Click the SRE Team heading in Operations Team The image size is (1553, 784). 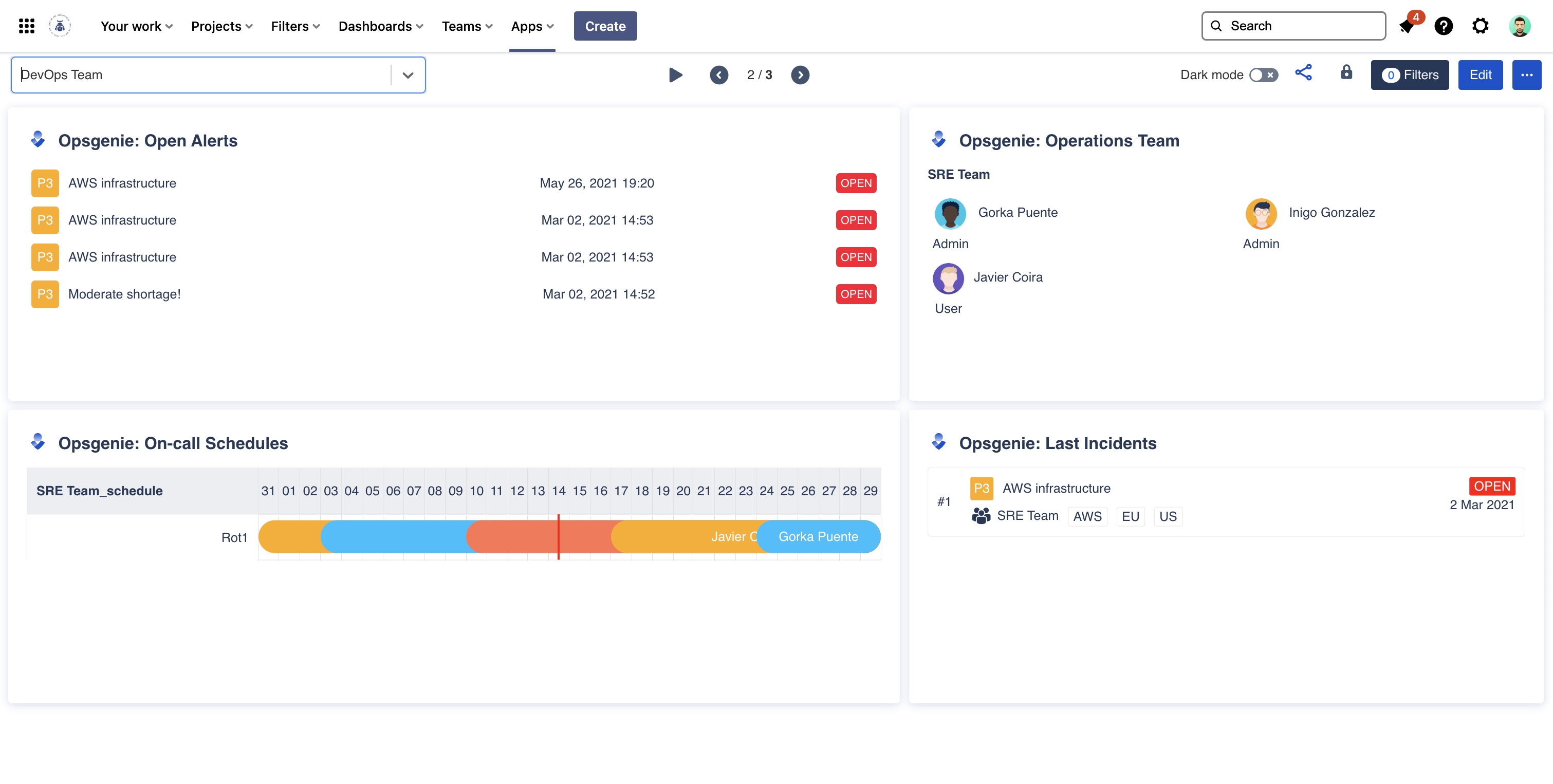click(x=958, y=174)
